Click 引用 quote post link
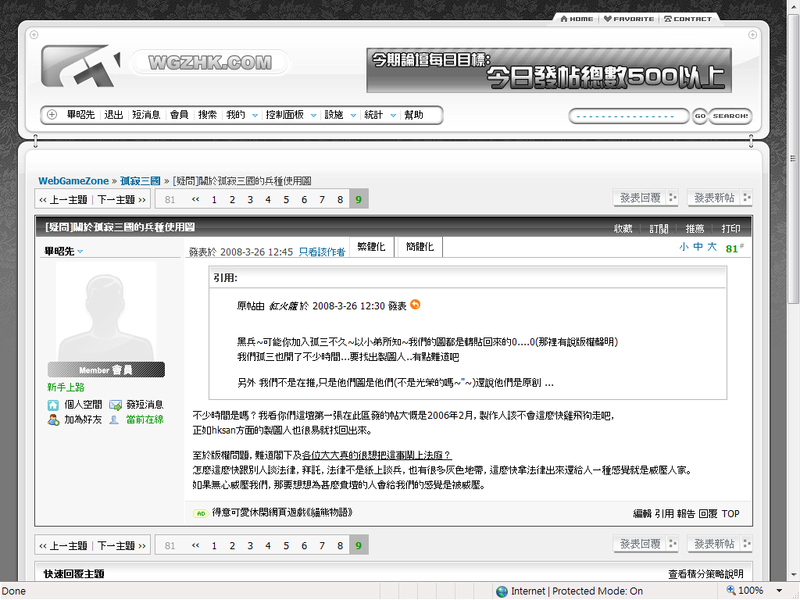The height and width of the screenshot is (600, 800). pos(664,514)
